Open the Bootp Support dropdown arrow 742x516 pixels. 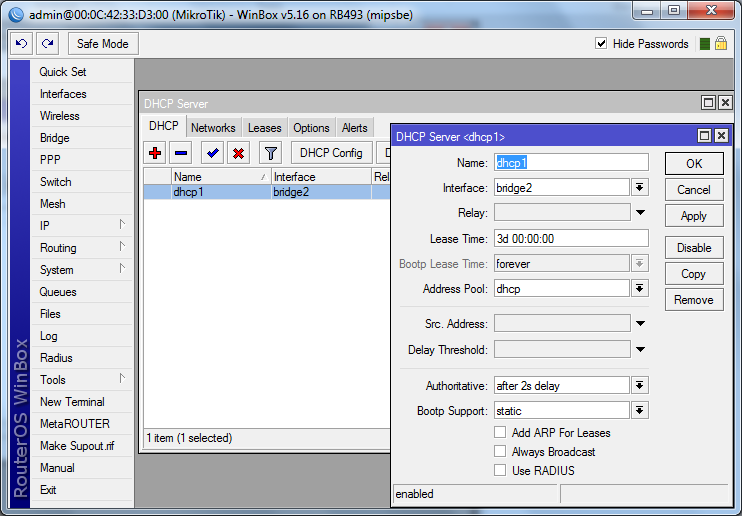(x=639, y=410)
